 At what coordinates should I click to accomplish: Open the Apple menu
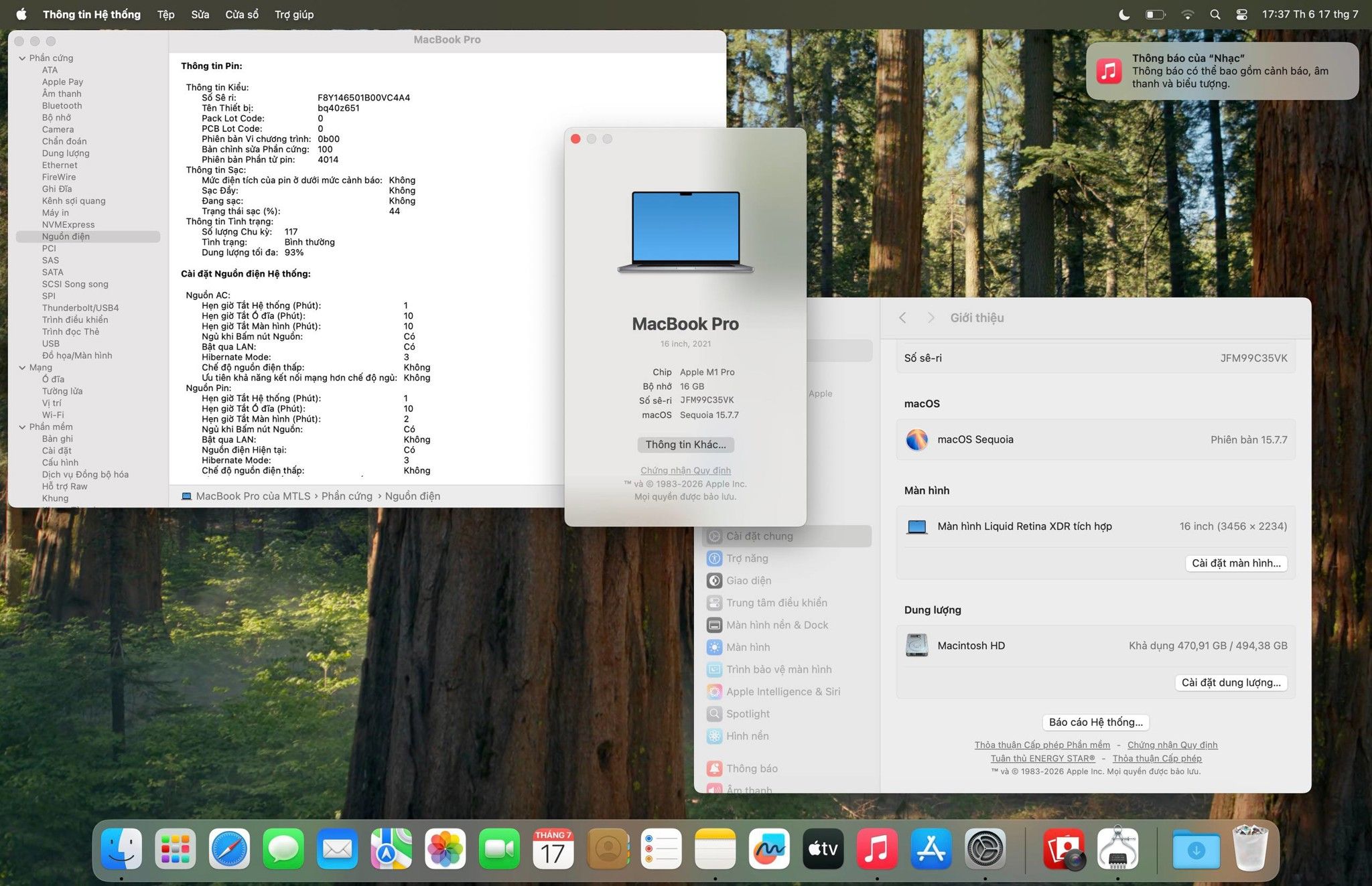21,14
